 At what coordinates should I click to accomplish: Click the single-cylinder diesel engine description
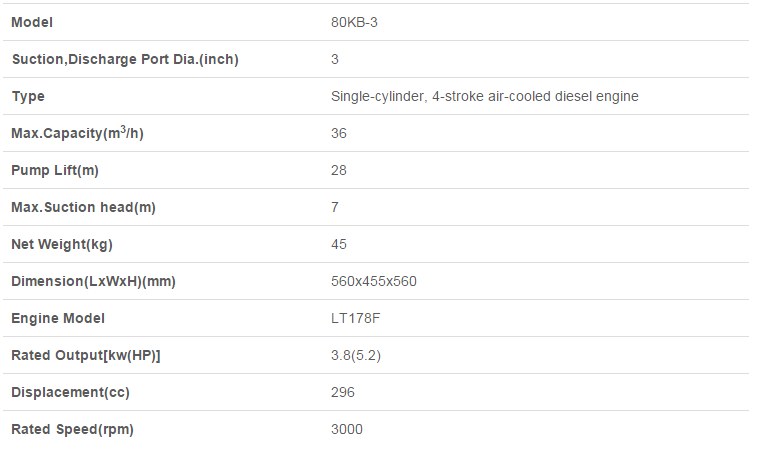pyautogui.click(x=485, y=96)
